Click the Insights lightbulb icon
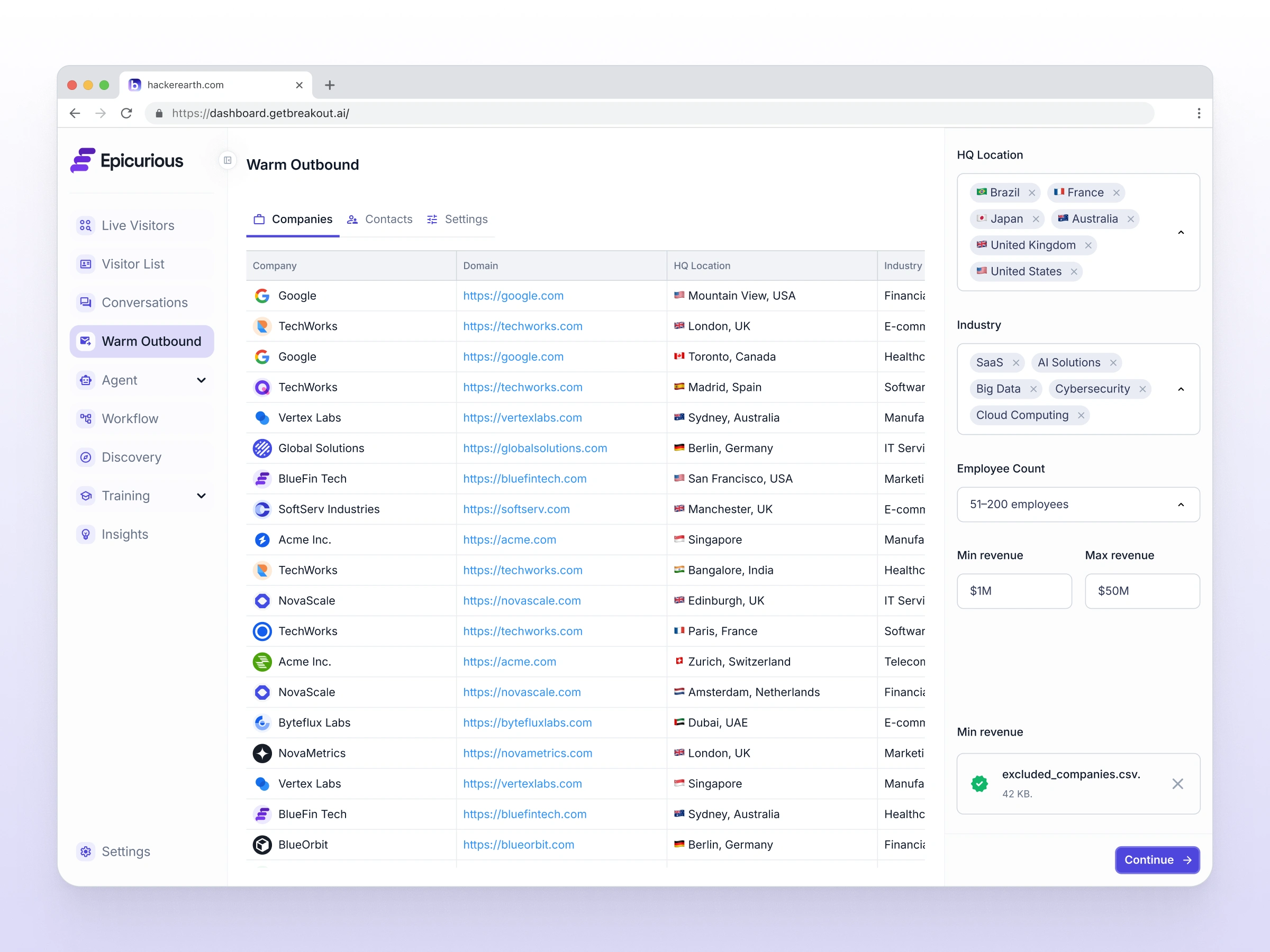 tap(86, 534)
